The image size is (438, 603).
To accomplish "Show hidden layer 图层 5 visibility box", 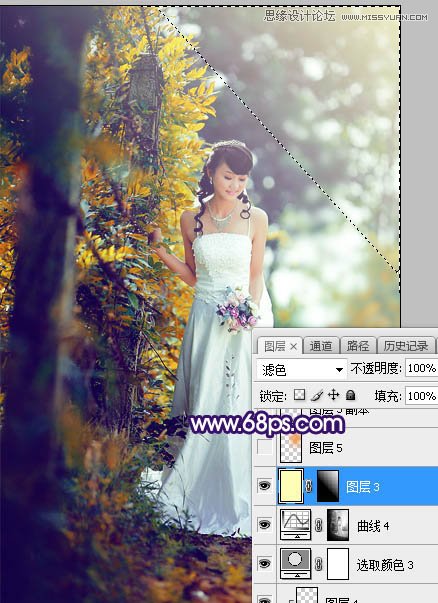I will 265,447.
